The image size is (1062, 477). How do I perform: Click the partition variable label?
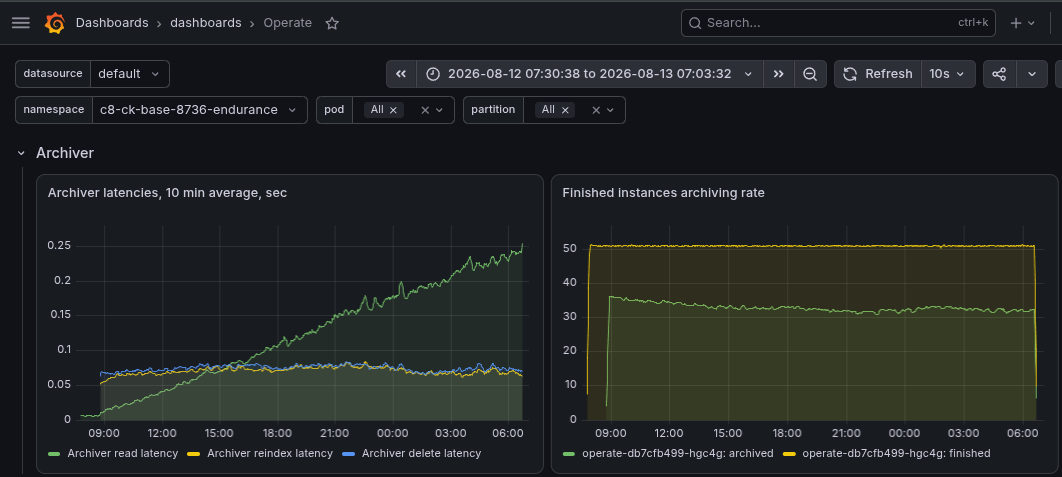click(x=493, y=110)
